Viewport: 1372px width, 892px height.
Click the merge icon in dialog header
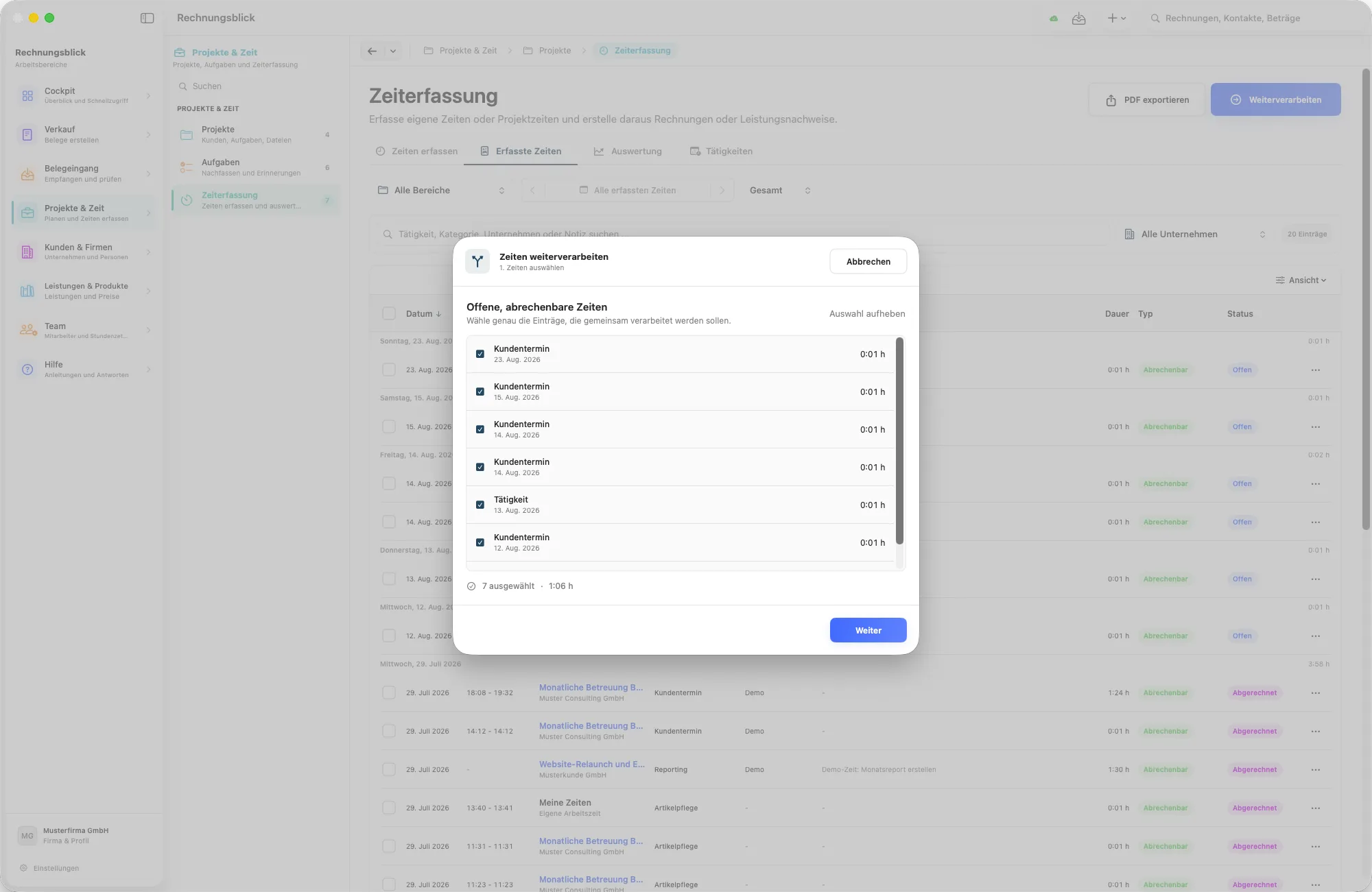477,261
